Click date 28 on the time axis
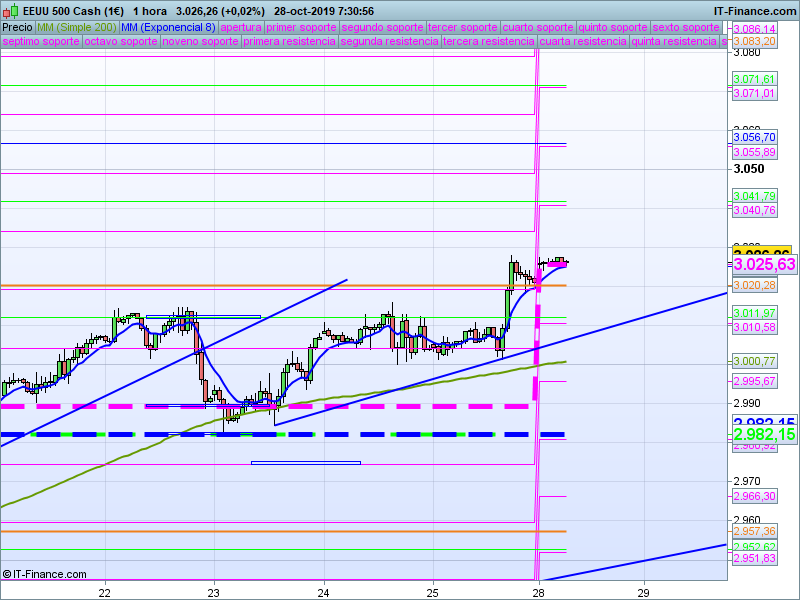This screenshot has height=600, width=800. pos(539,593)
